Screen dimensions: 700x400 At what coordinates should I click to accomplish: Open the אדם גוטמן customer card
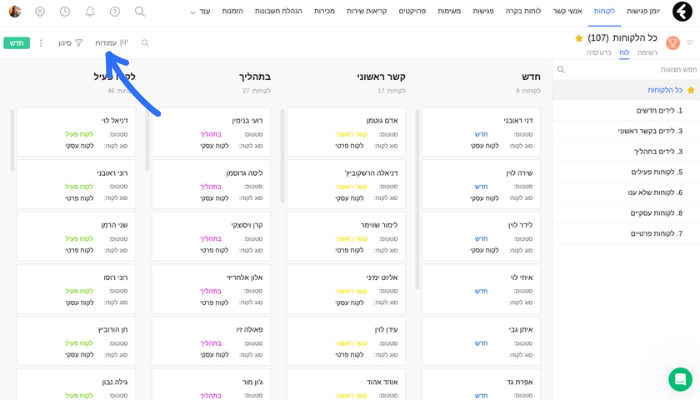pos(346,132)
